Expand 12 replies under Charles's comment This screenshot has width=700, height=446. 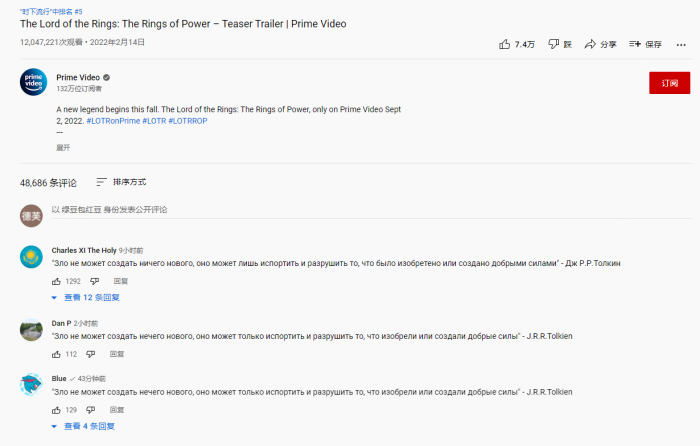86,297
